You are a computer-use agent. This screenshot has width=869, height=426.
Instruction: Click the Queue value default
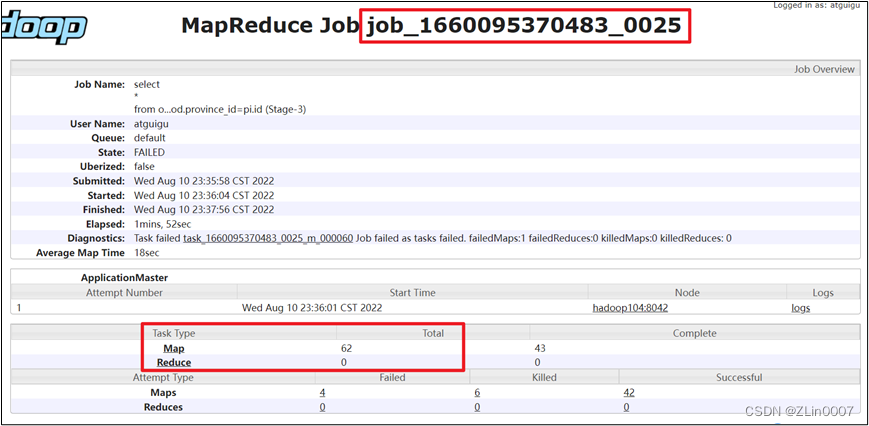[x=150, y=138]
